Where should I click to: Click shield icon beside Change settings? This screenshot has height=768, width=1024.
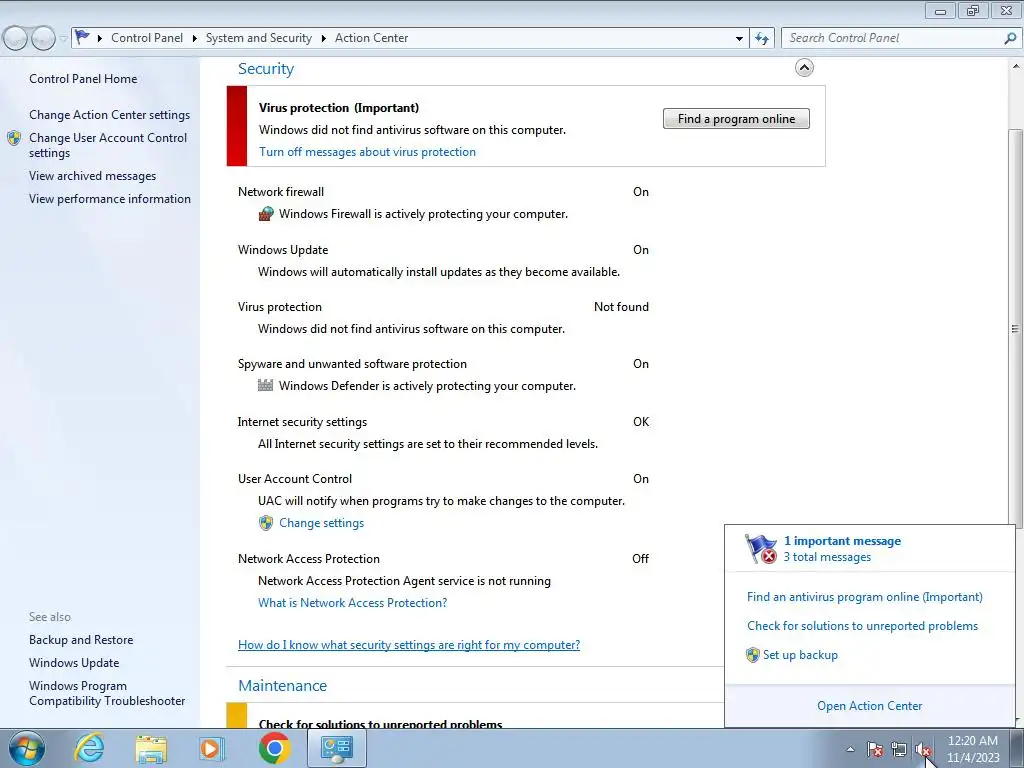point(266,522)
